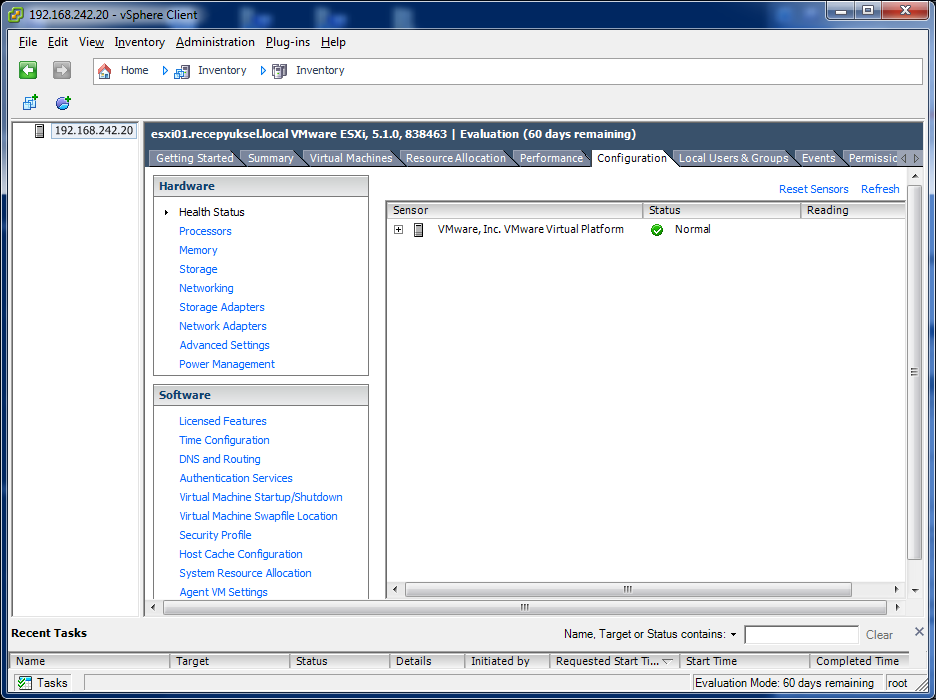Switch to the Local Users & Groups tab
The image size is (936, 700).
coord(734,158)
